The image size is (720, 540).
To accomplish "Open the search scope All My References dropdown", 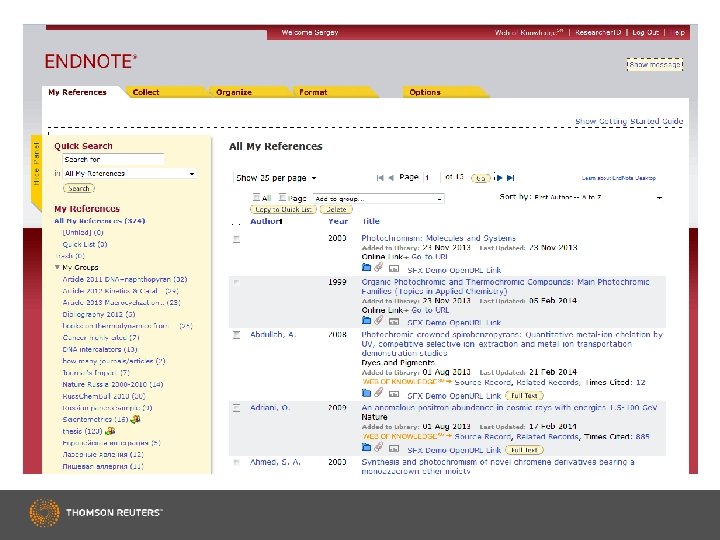I will click(129, 174).
